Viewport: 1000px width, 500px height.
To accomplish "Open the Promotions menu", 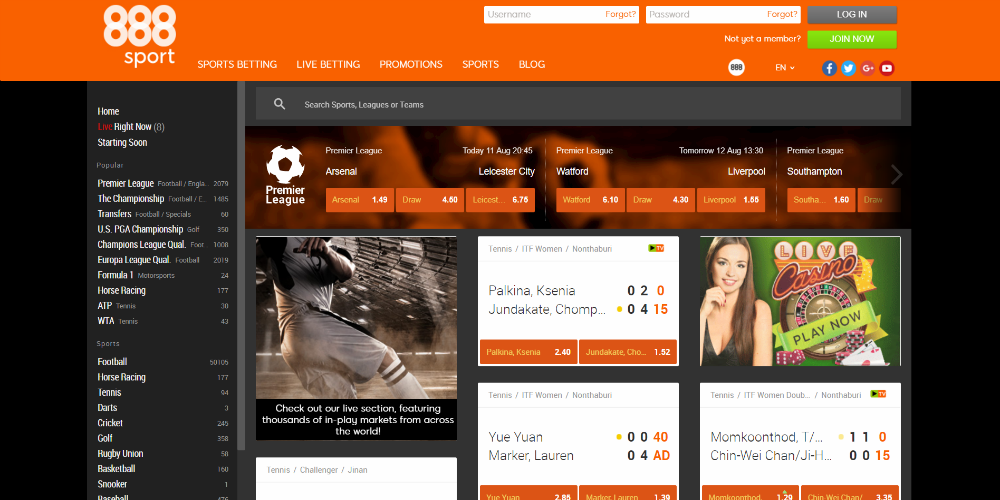I will pyautogui.click(x=411, y=64).
